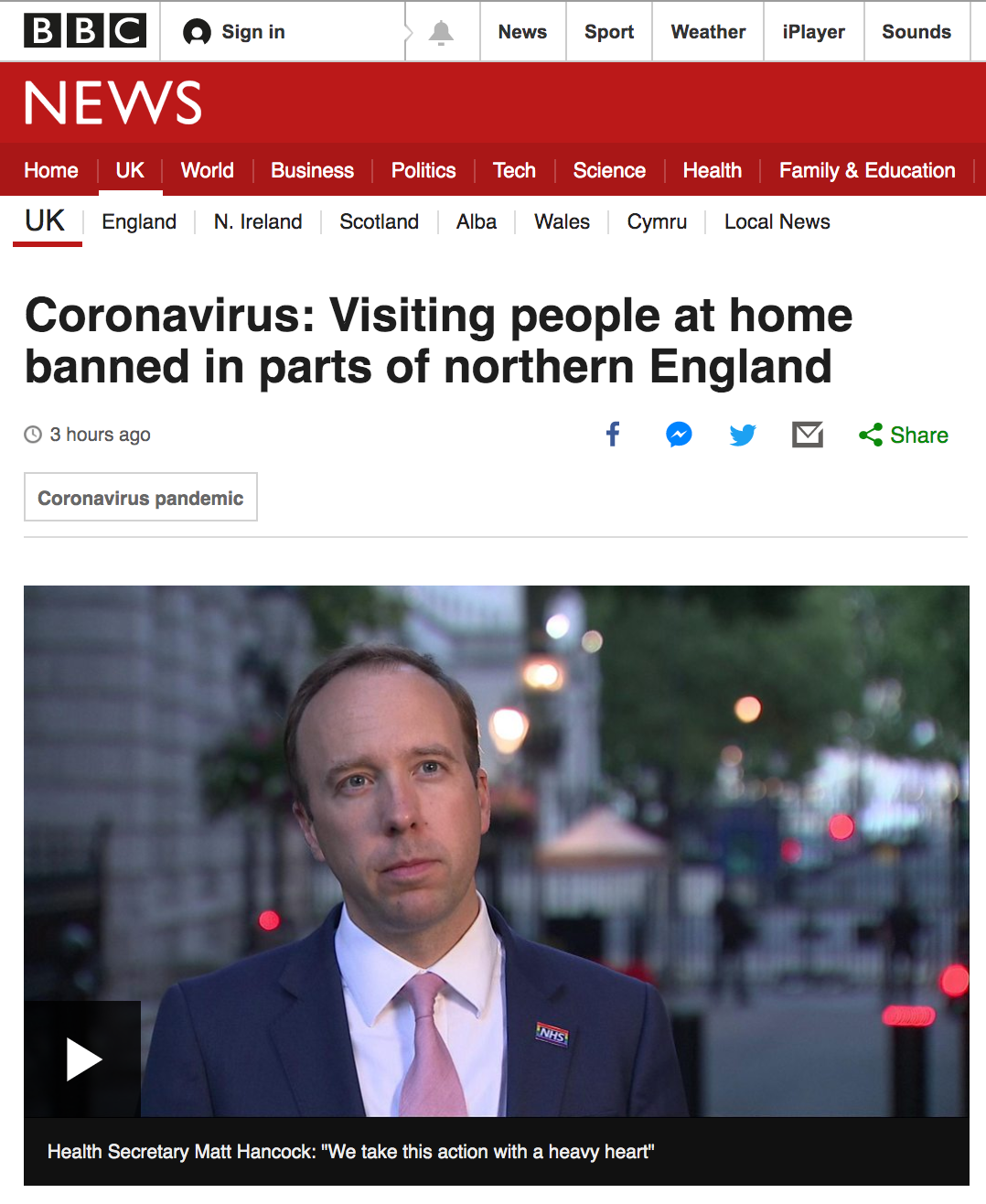Switch to the Politics news section

pyautogui.click(x=423, y=170)
